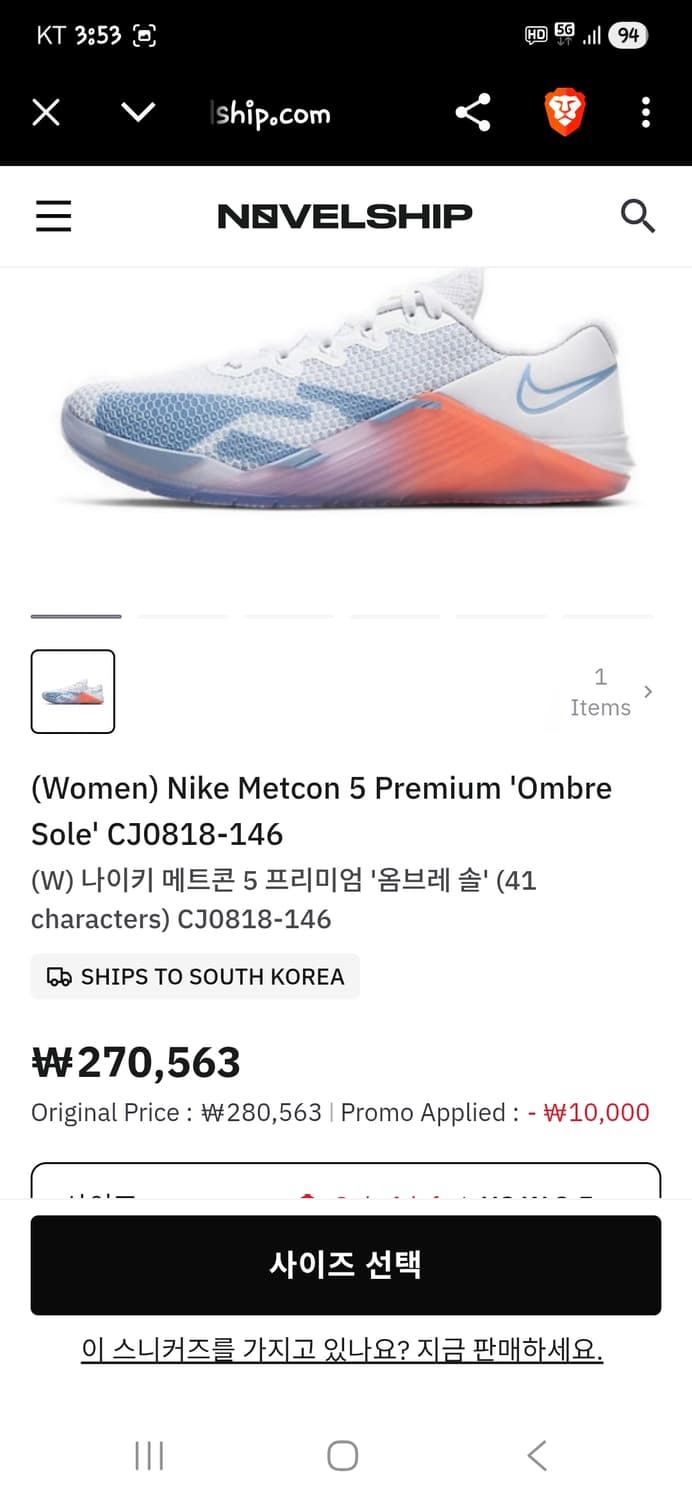
Task: Expand the browser tab dropdown chevron
Action: click(139, 113)
